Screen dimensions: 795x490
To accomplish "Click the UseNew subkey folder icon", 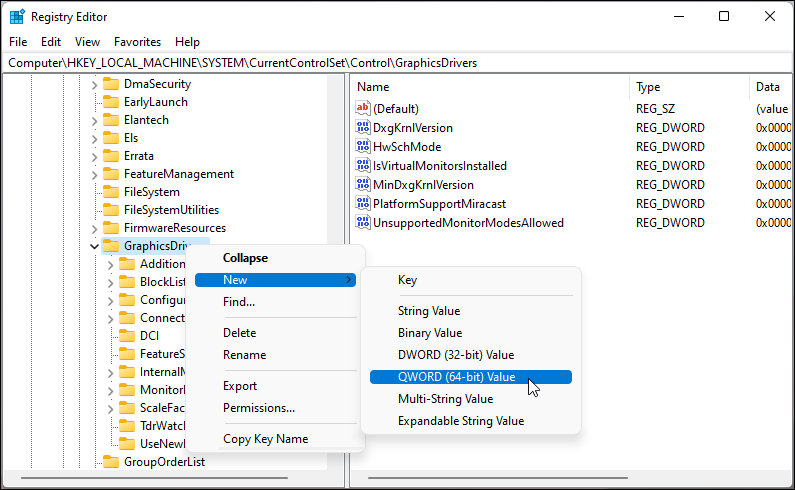I will pyautogui.click(x=127, y=444).
